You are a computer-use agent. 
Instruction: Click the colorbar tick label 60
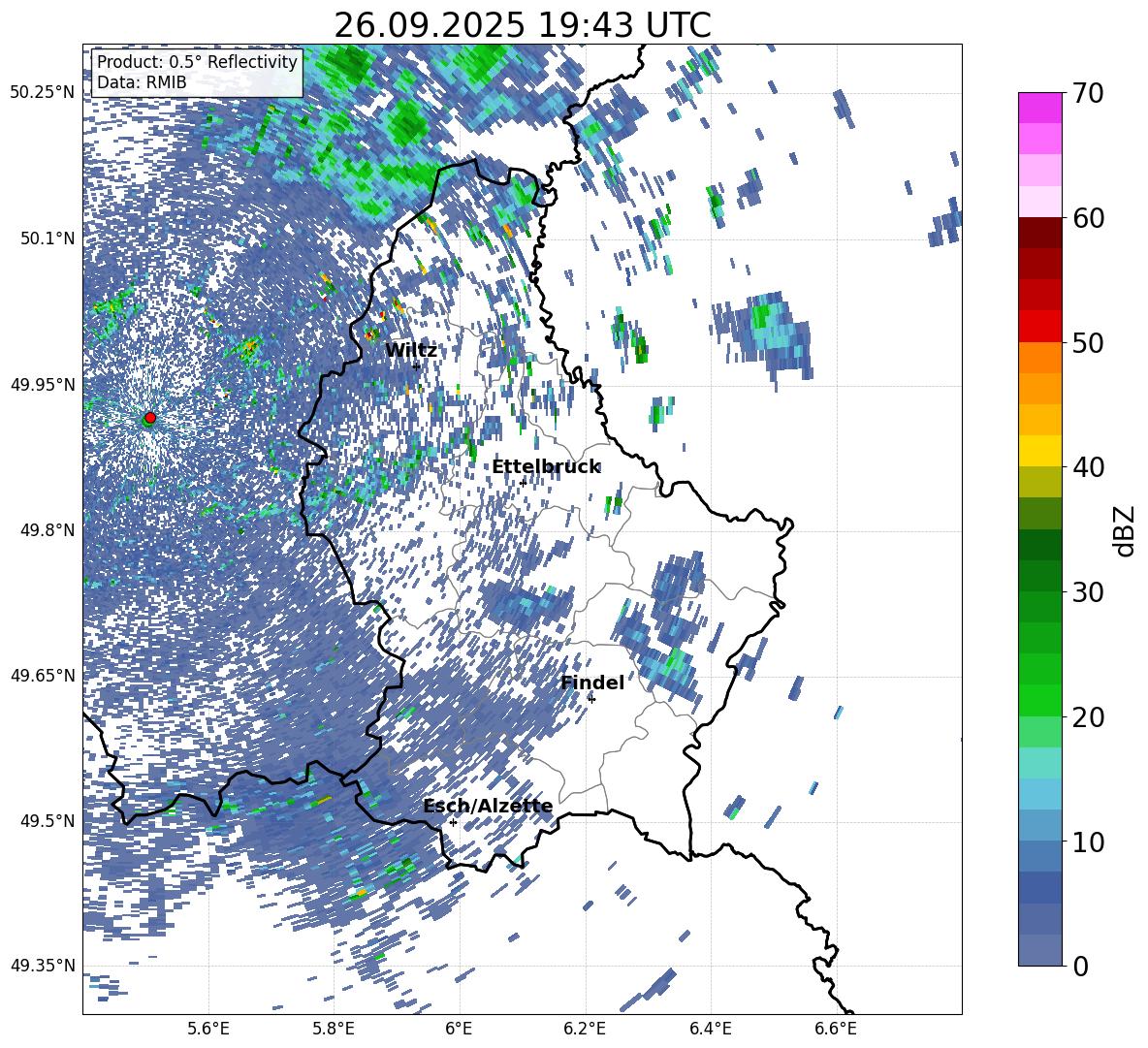1089,218
